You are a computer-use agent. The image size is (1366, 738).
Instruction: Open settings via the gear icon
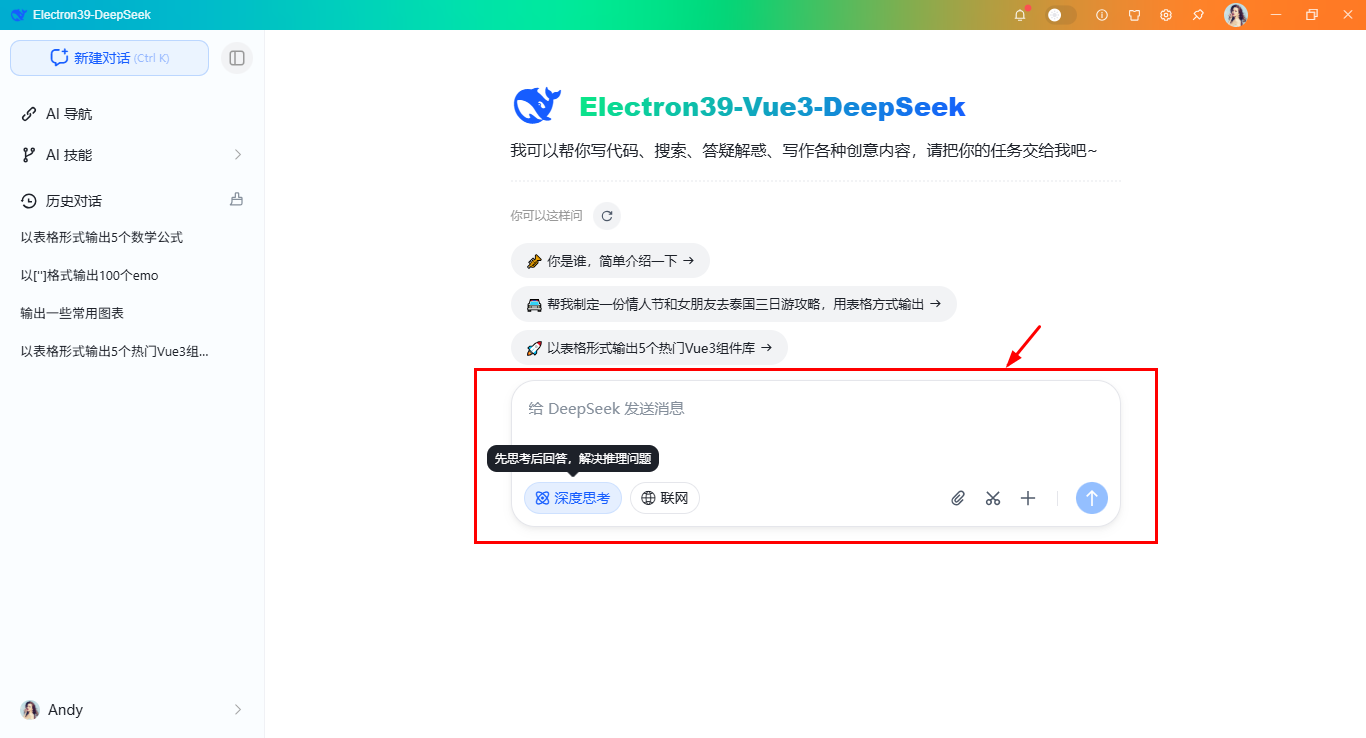tap(1165, 14)
